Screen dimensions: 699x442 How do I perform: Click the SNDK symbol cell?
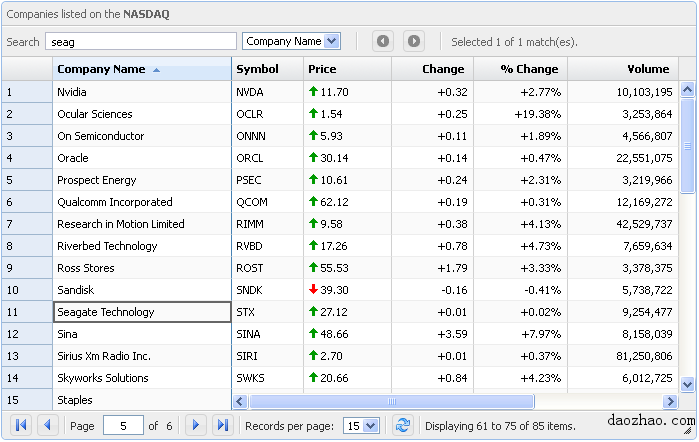267,290
